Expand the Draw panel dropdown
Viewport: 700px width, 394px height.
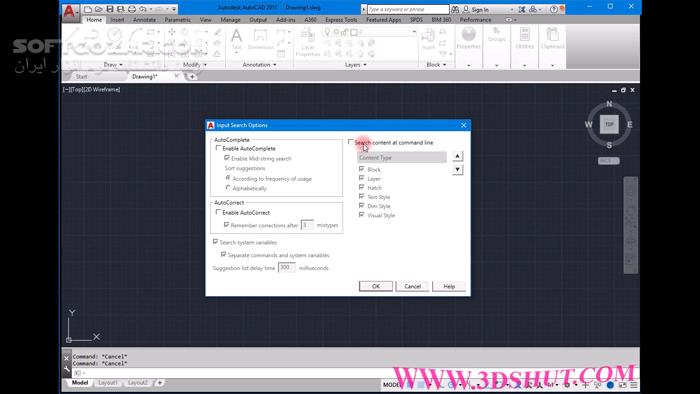click(113, 65)
